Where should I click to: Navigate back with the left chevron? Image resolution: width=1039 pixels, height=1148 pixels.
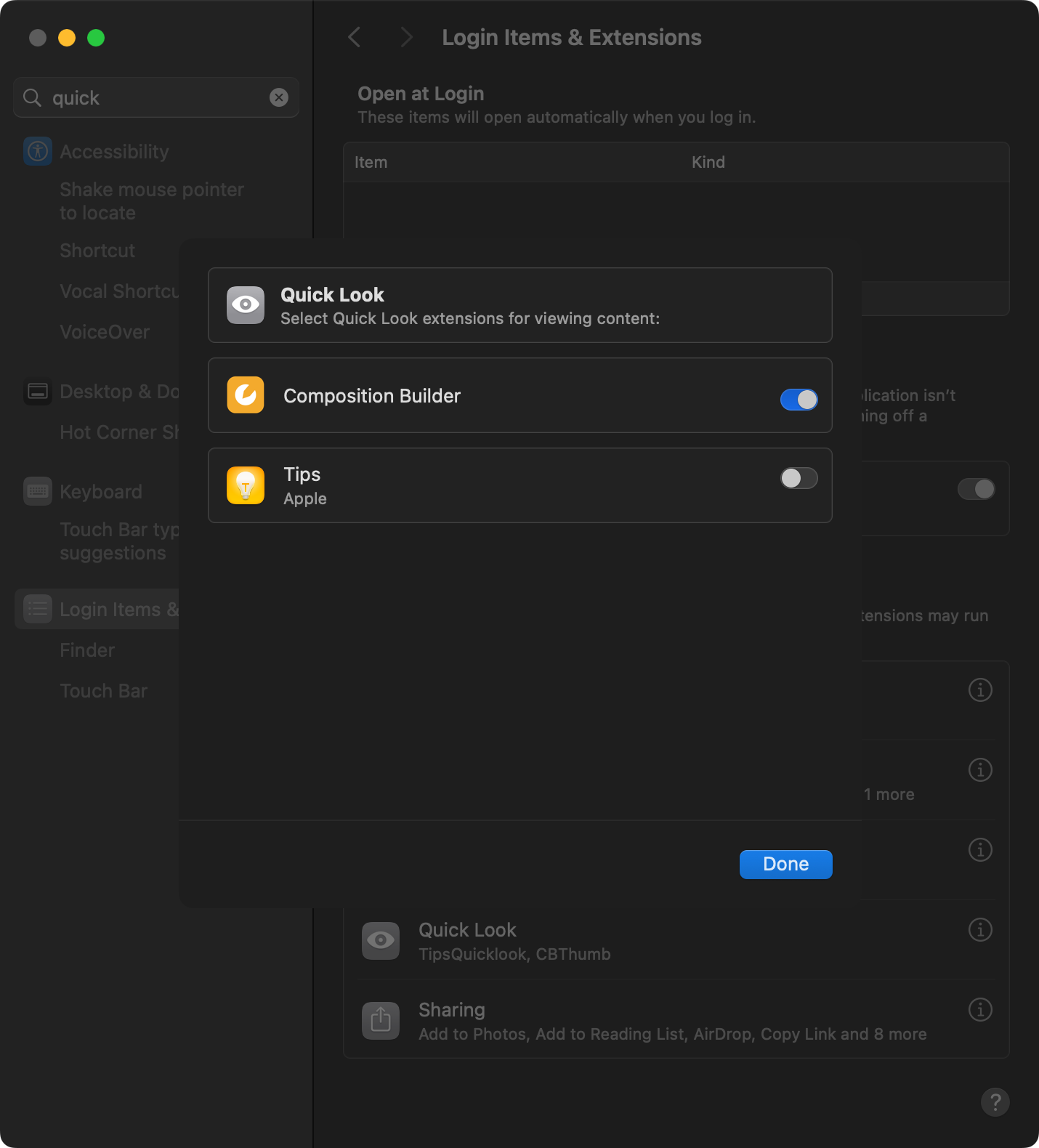[355, 37]
